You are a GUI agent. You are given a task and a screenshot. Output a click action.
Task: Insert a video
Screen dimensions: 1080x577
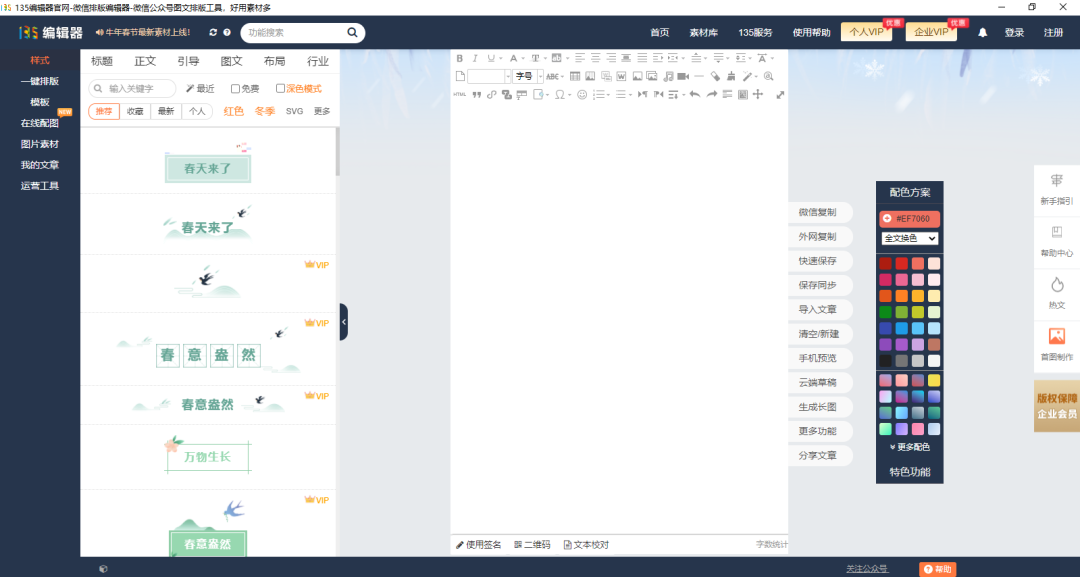683,76
